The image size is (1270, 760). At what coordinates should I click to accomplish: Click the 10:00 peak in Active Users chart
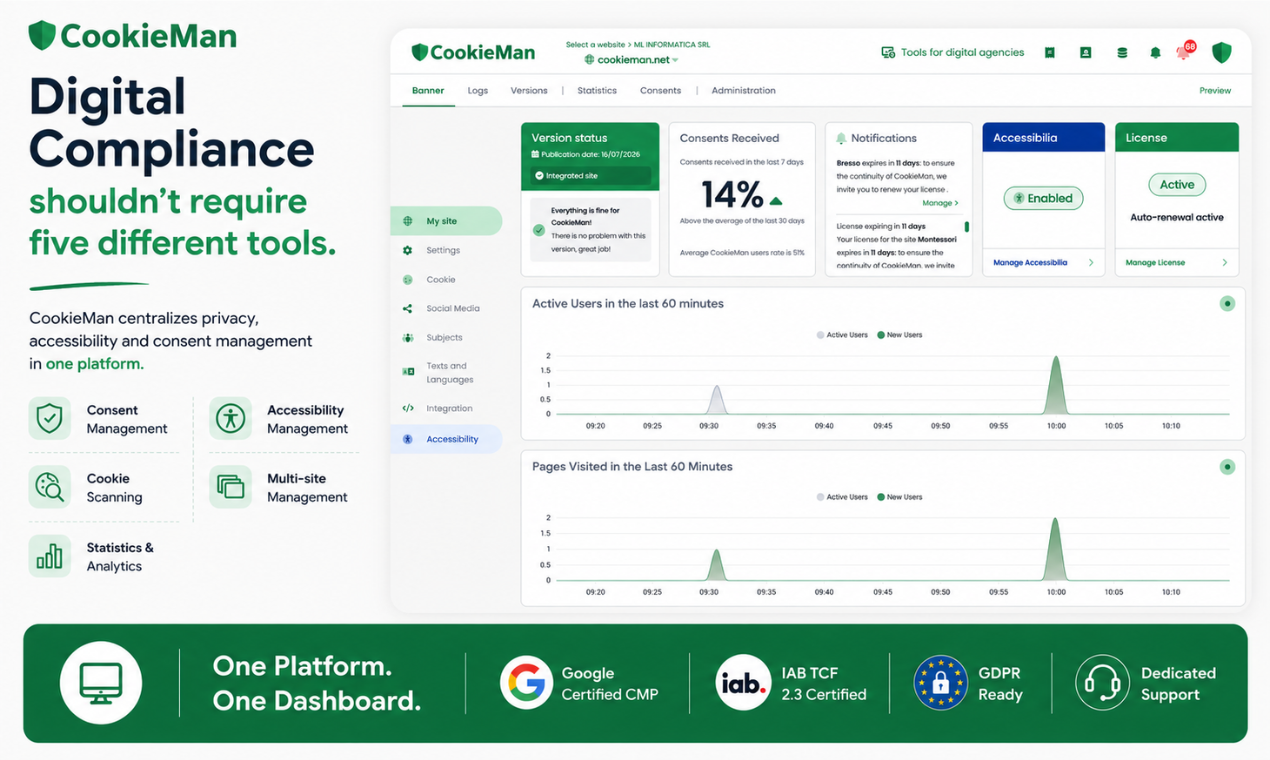pos(1056,384)
